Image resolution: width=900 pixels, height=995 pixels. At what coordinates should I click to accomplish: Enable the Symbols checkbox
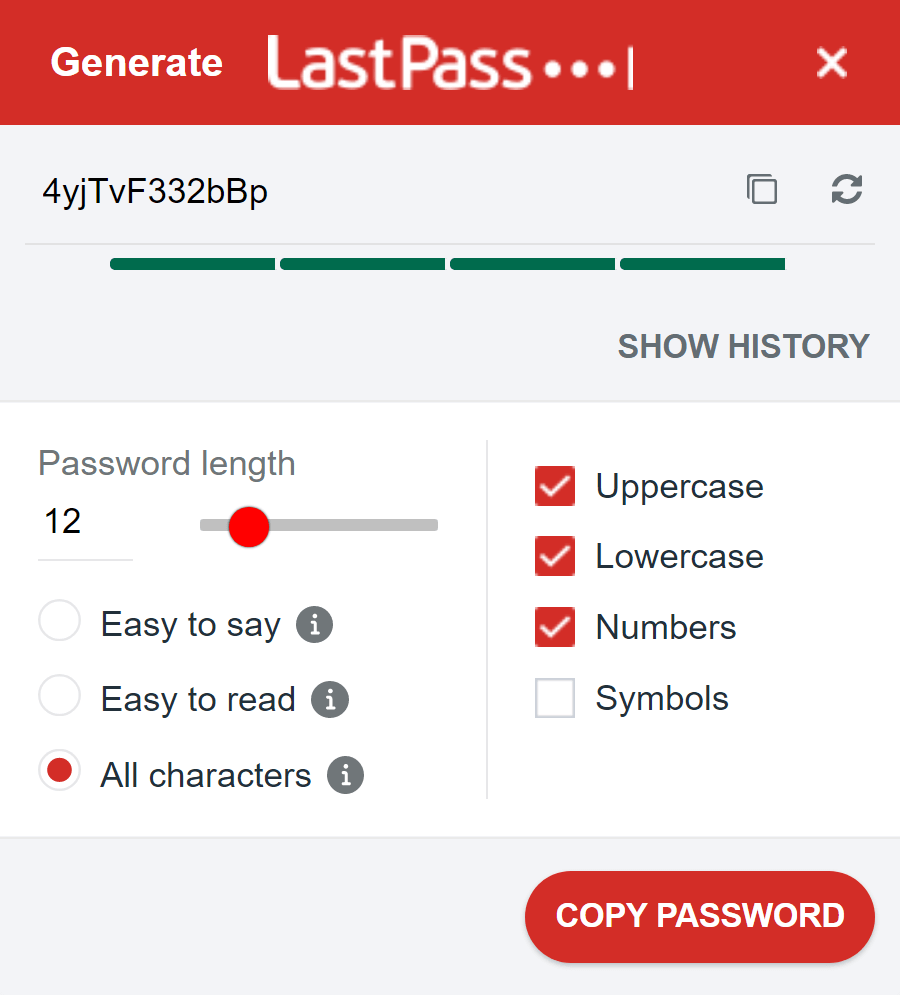coord(554,698)
